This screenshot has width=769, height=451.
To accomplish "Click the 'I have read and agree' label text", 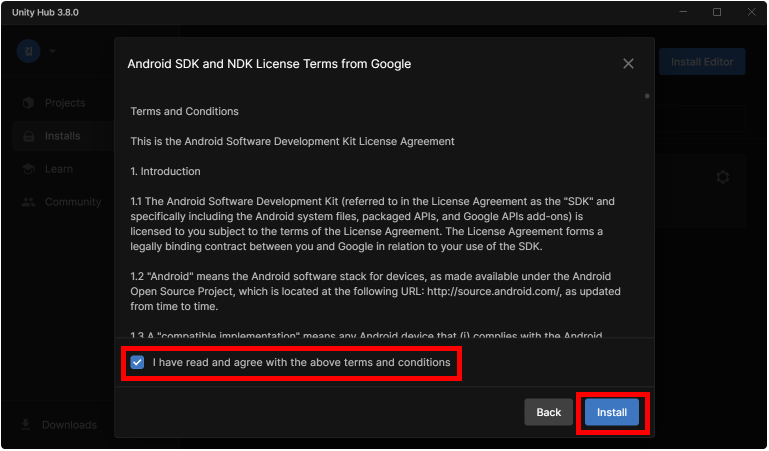I will click(302, 363).
